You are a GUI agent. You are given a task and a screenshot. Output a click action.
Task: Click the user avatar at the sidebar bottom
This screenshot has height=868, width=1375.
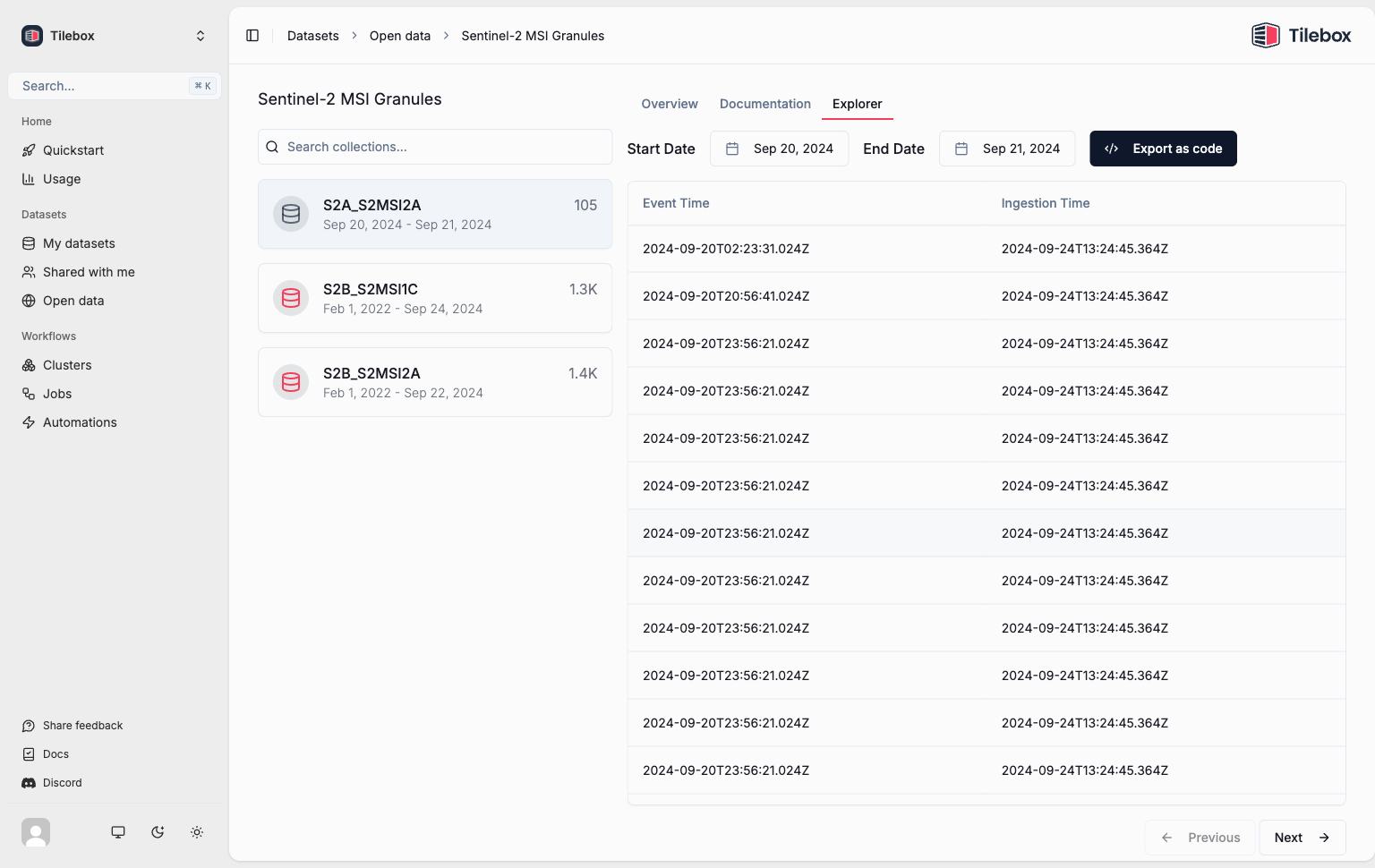click(36, 832)
